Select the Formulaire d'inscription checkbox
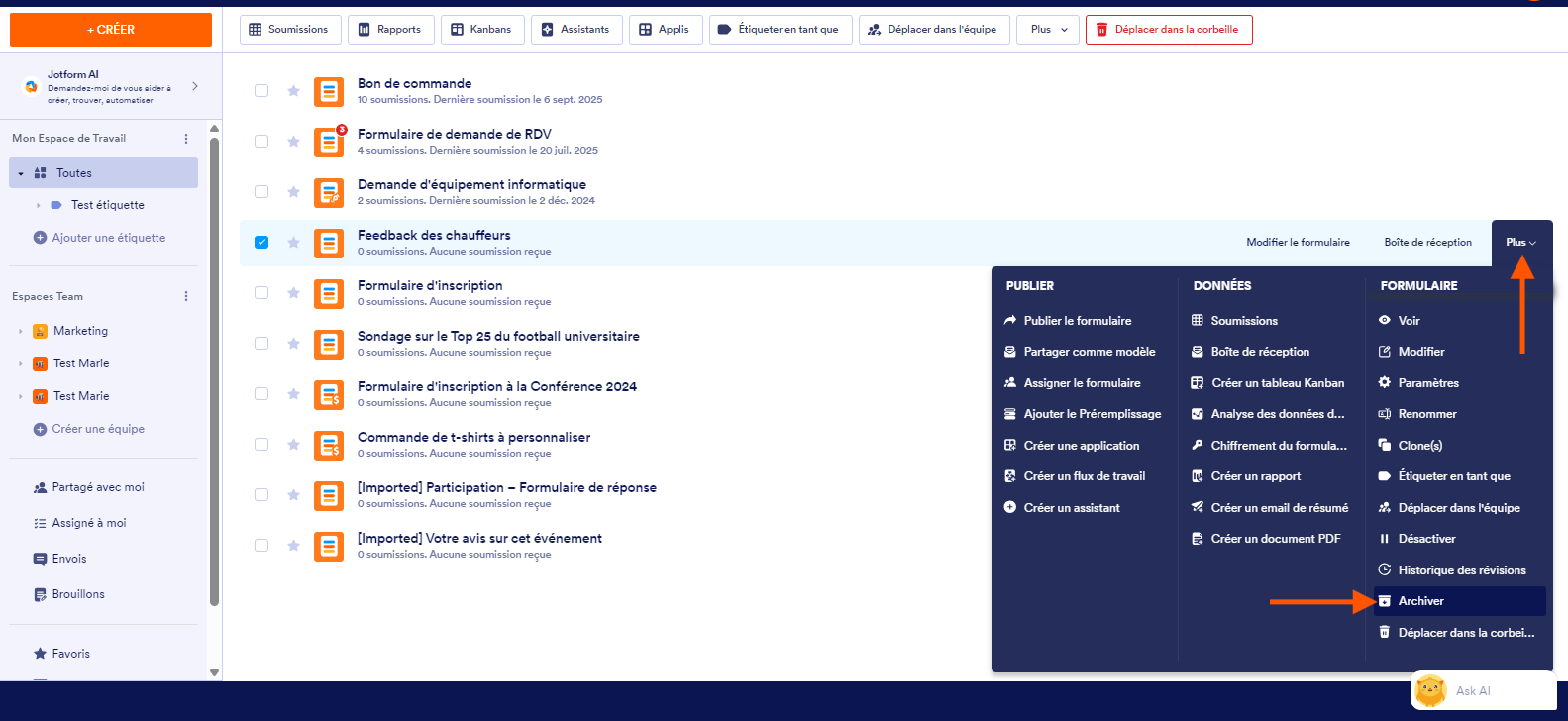This screenshot has width=1568, height=721. (261, 293)
